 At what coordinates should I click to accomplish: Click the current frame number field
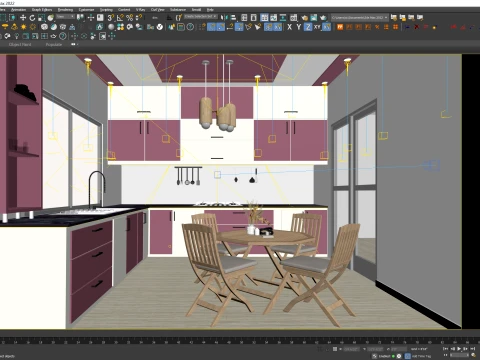(459, 356)
